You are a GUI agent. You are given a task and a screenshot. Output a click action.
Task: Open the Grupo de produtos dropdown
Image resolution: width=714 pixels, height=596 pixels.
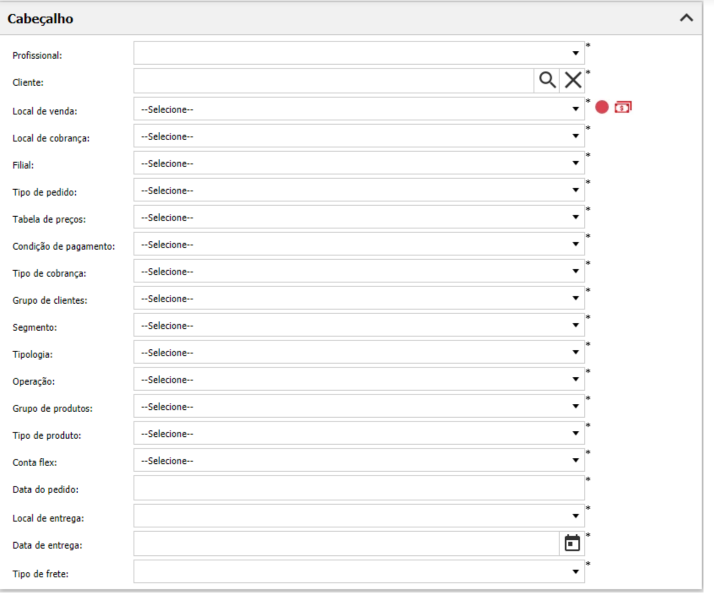(359, 406)
